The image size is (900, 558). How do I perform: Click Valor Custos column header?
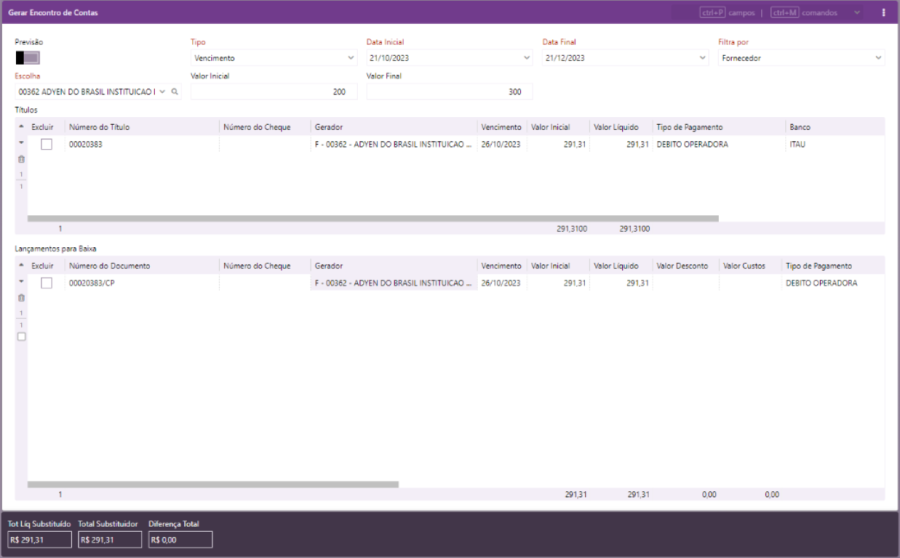(x=744, y=266)
